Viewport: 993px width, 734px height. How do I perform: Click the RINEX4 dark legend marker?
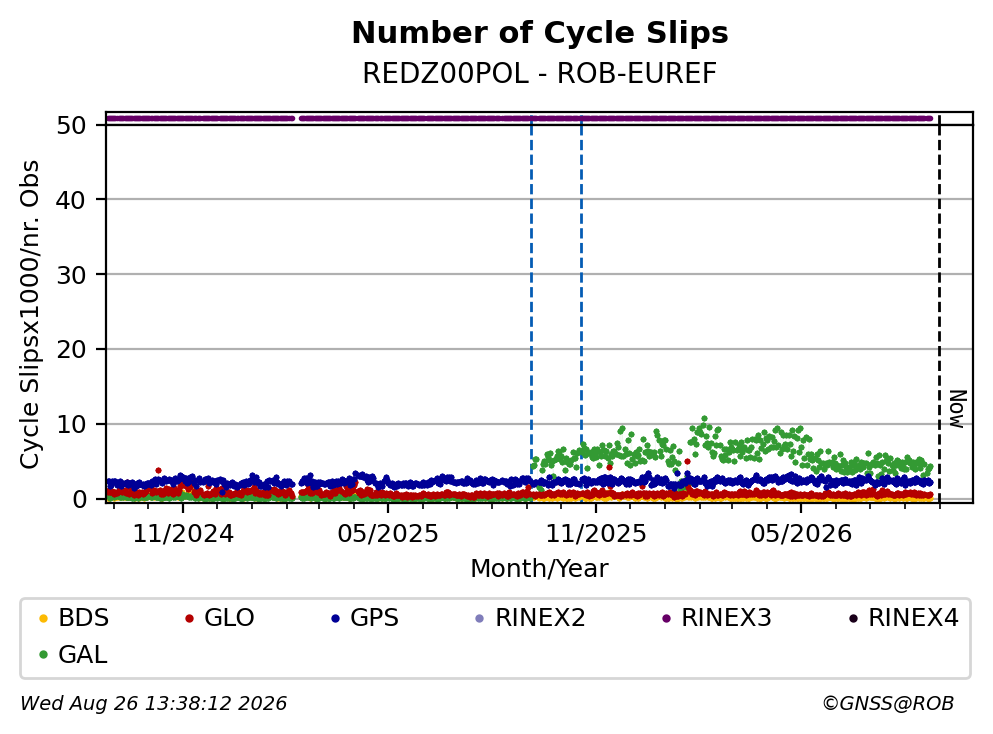click(x=853, y=618)
